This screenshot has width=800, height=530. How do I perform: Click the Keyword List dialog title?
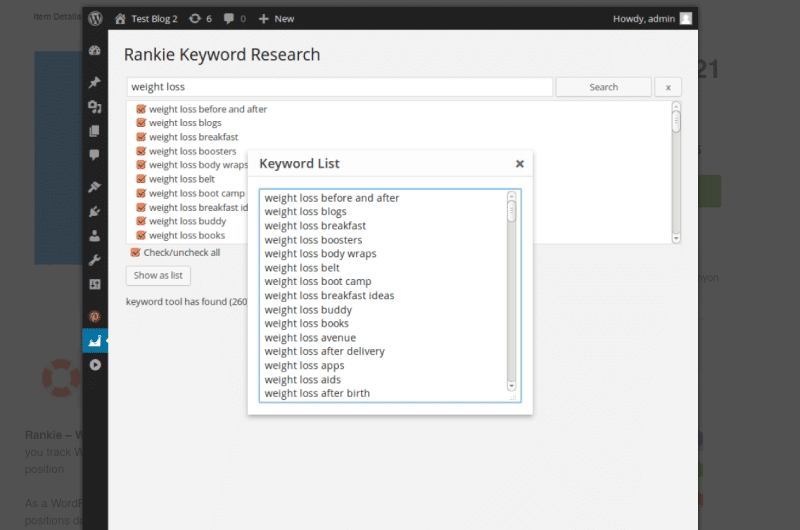(299, 164)
